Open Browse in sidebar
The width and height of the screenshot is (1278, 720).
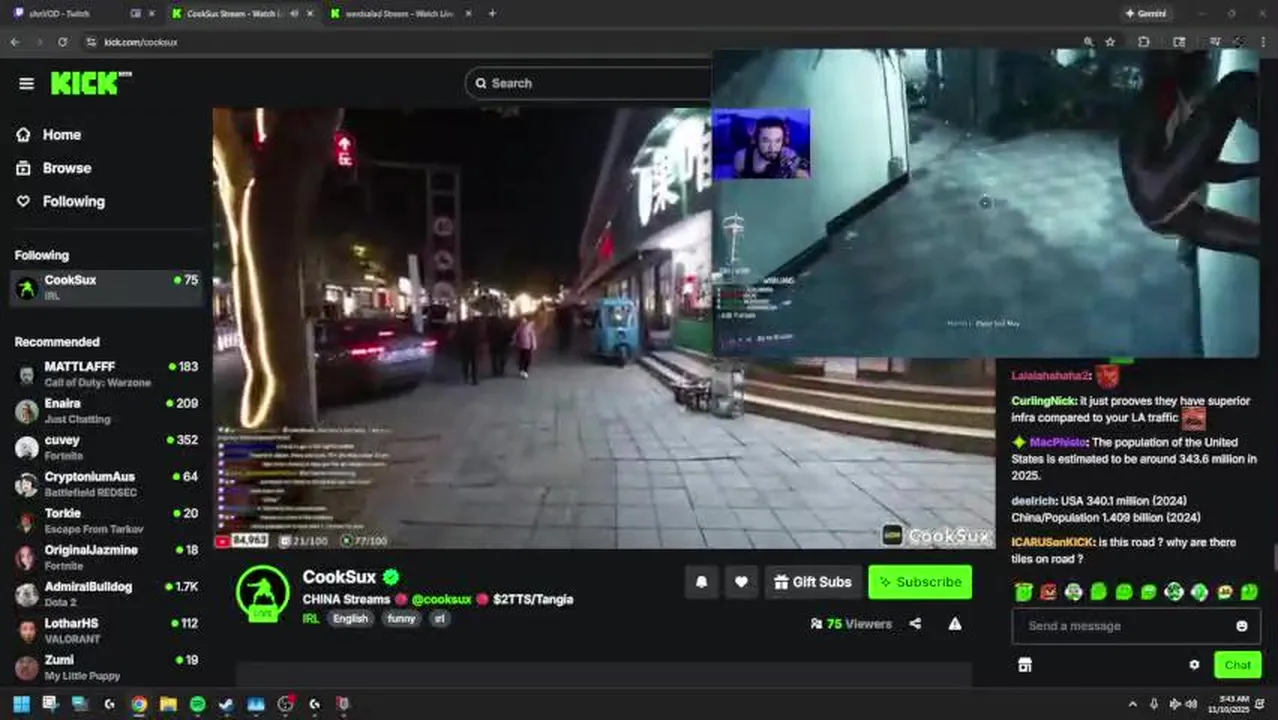[x=66, y=168]
